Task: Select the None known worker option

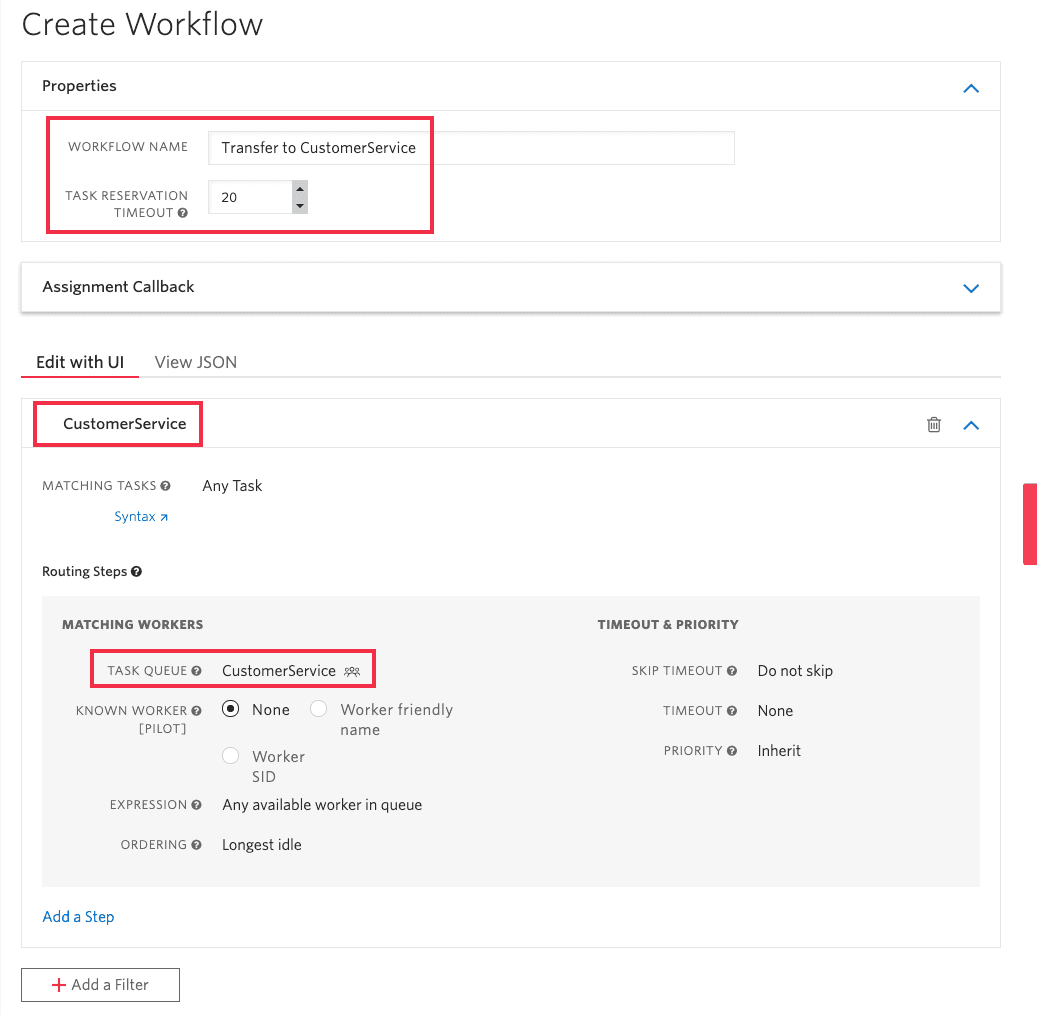Action: pyautogui.click(x=230, y=709)
